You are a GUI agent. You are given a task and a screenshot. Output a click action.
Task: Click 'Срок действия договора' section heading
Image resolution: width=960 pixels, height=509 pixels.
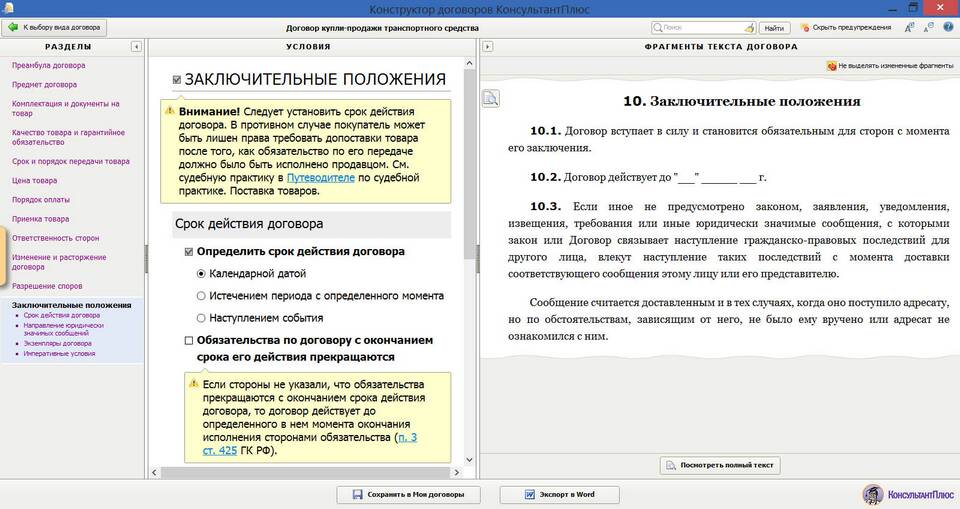[249, 224]
